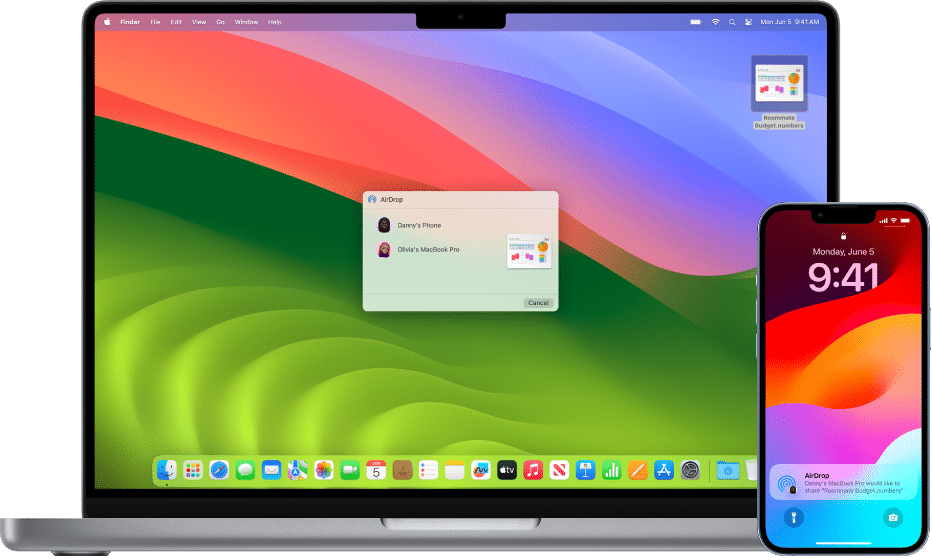Click Olivia's MacBook Pro avatar in AirDrop
Viewport: 932px width, 560px height.
click(384, 250)
